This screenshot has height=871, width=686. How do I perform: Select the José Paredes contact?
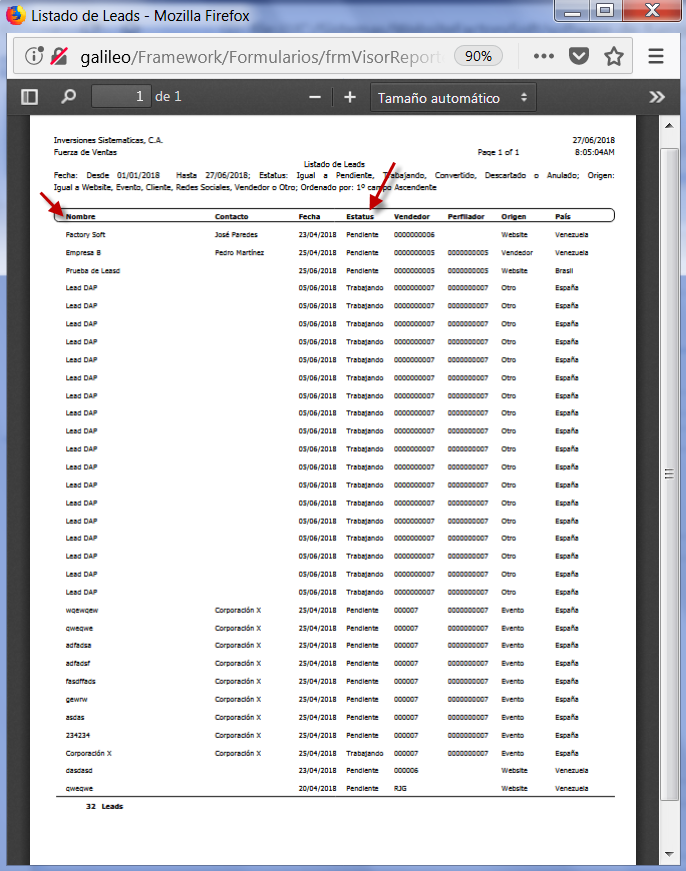pyautogui.click(x=236, y=234)
